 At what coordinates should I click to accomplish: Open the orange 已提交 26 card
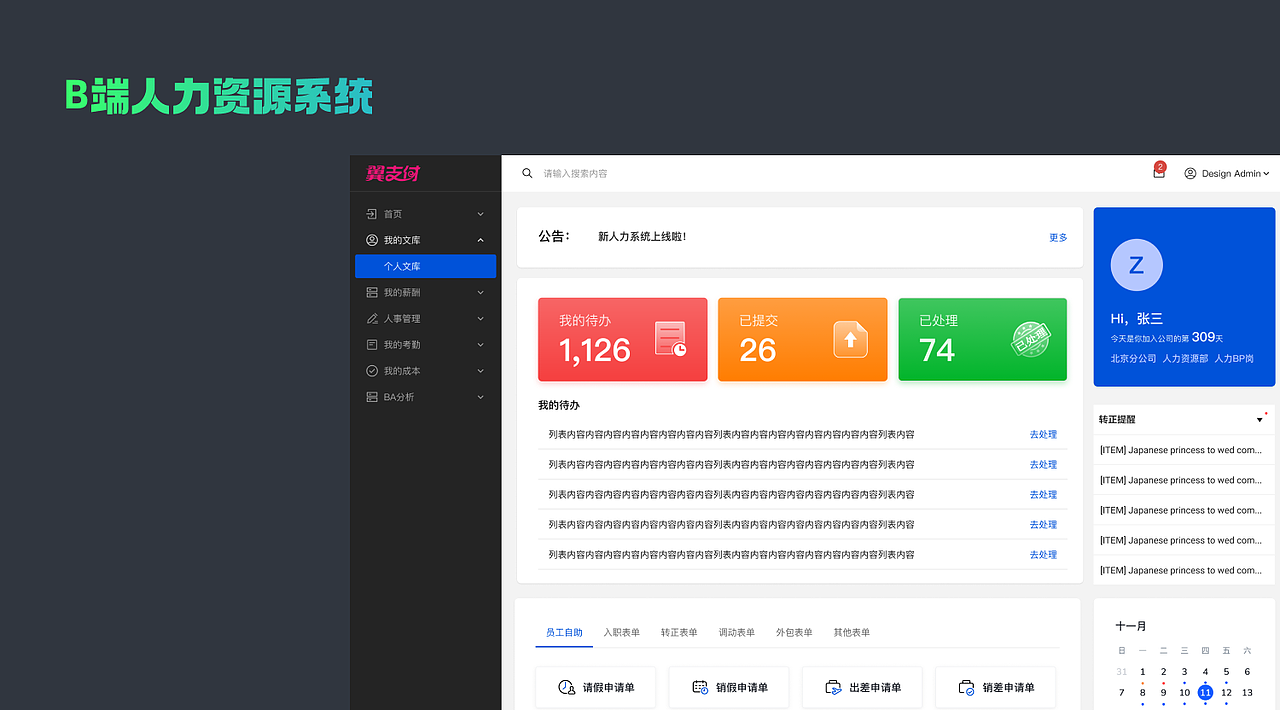click(x=802, y=339)
